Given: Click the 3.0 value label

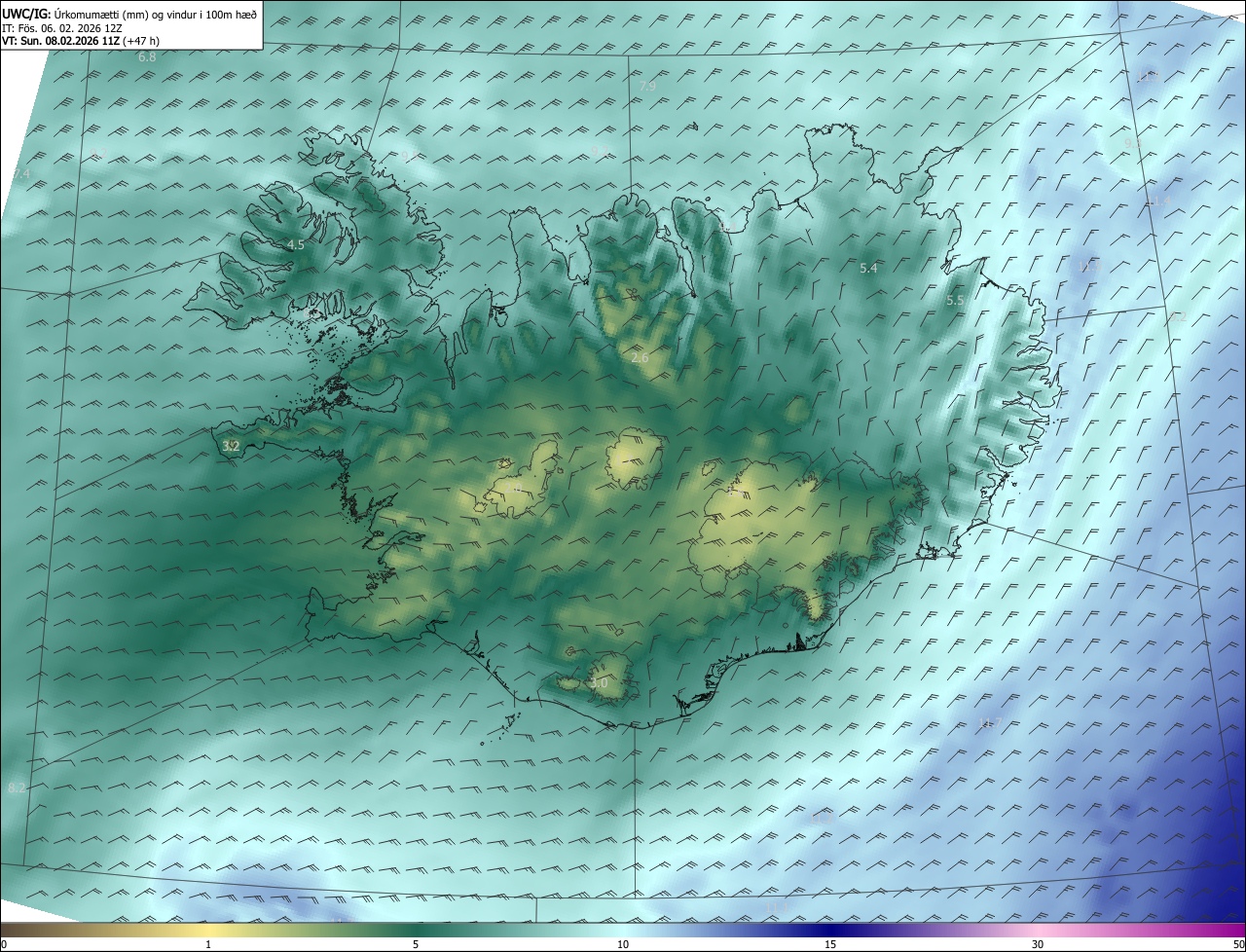Looking at the screenshot, I should [599, 683].
